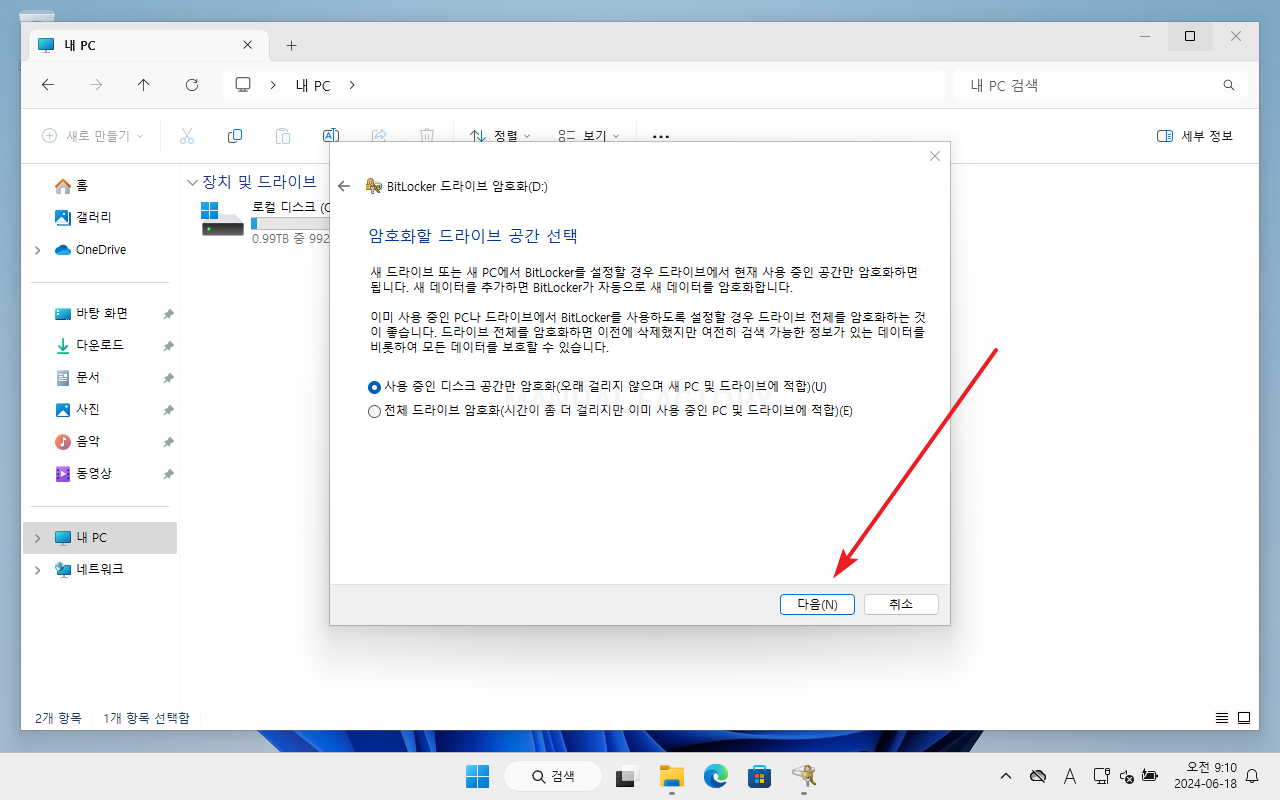Select the 내 PC tab in title bar
1280x800 pixels.
(147, 45)
